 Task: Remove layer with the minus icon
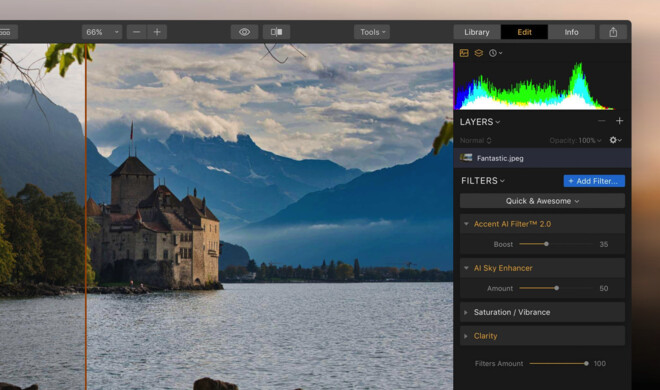(x=601, y=121)
